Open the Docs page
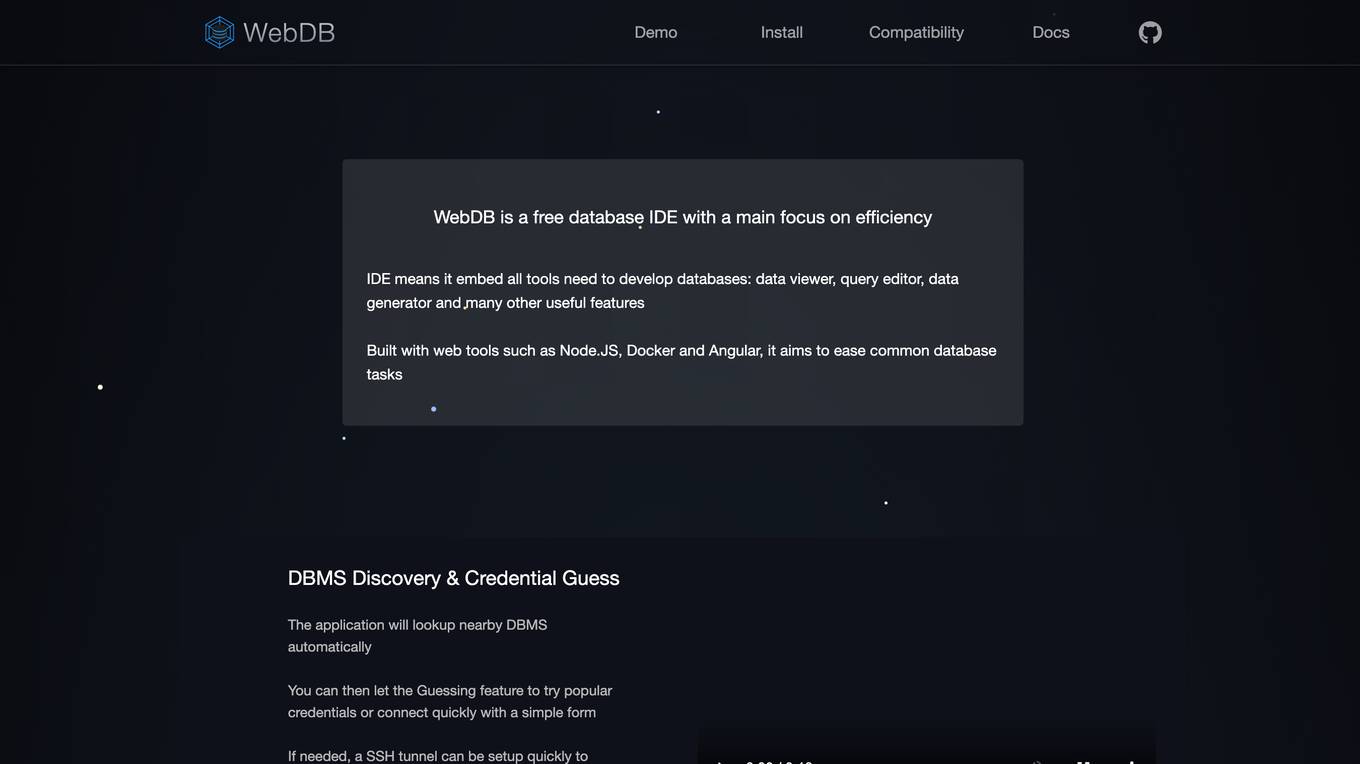 [1051, 32]
